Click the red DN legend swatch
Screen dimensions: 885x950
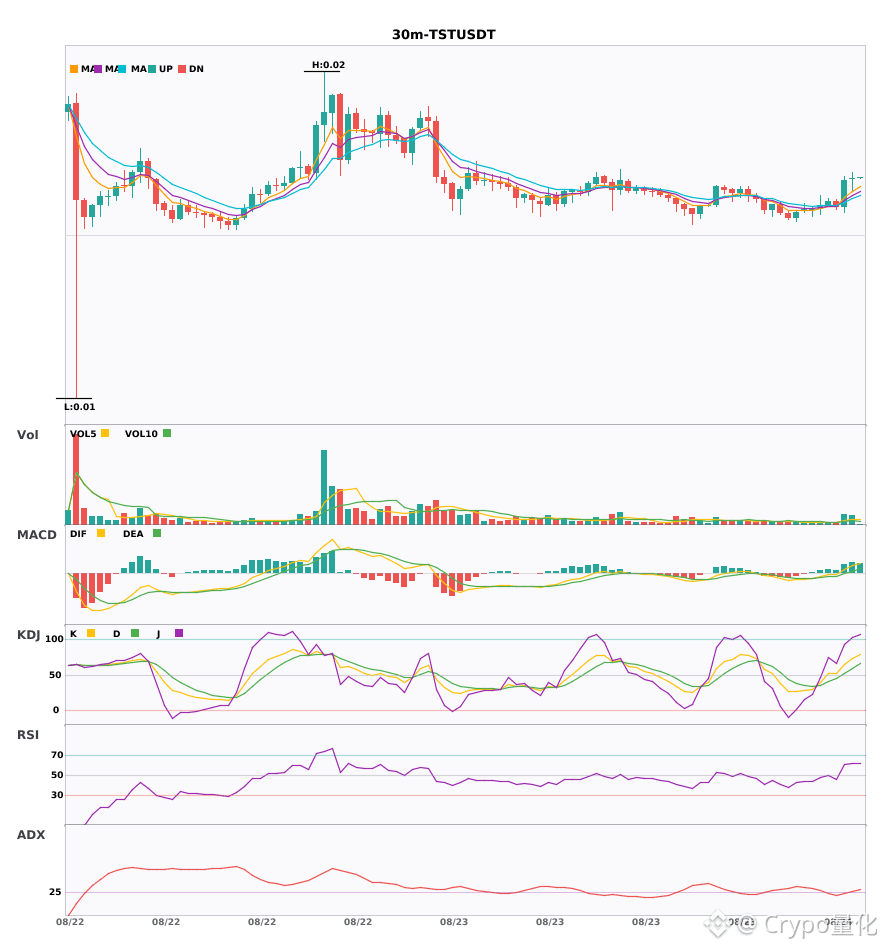(x=182, y=69)
